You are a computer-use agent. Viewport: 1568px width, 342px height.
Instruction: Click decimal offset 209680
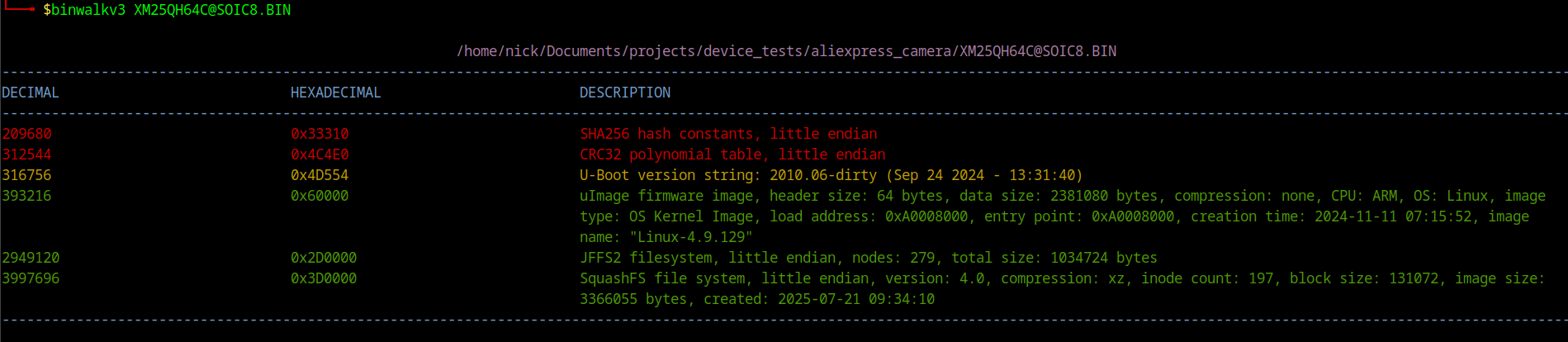pos(26,134)
